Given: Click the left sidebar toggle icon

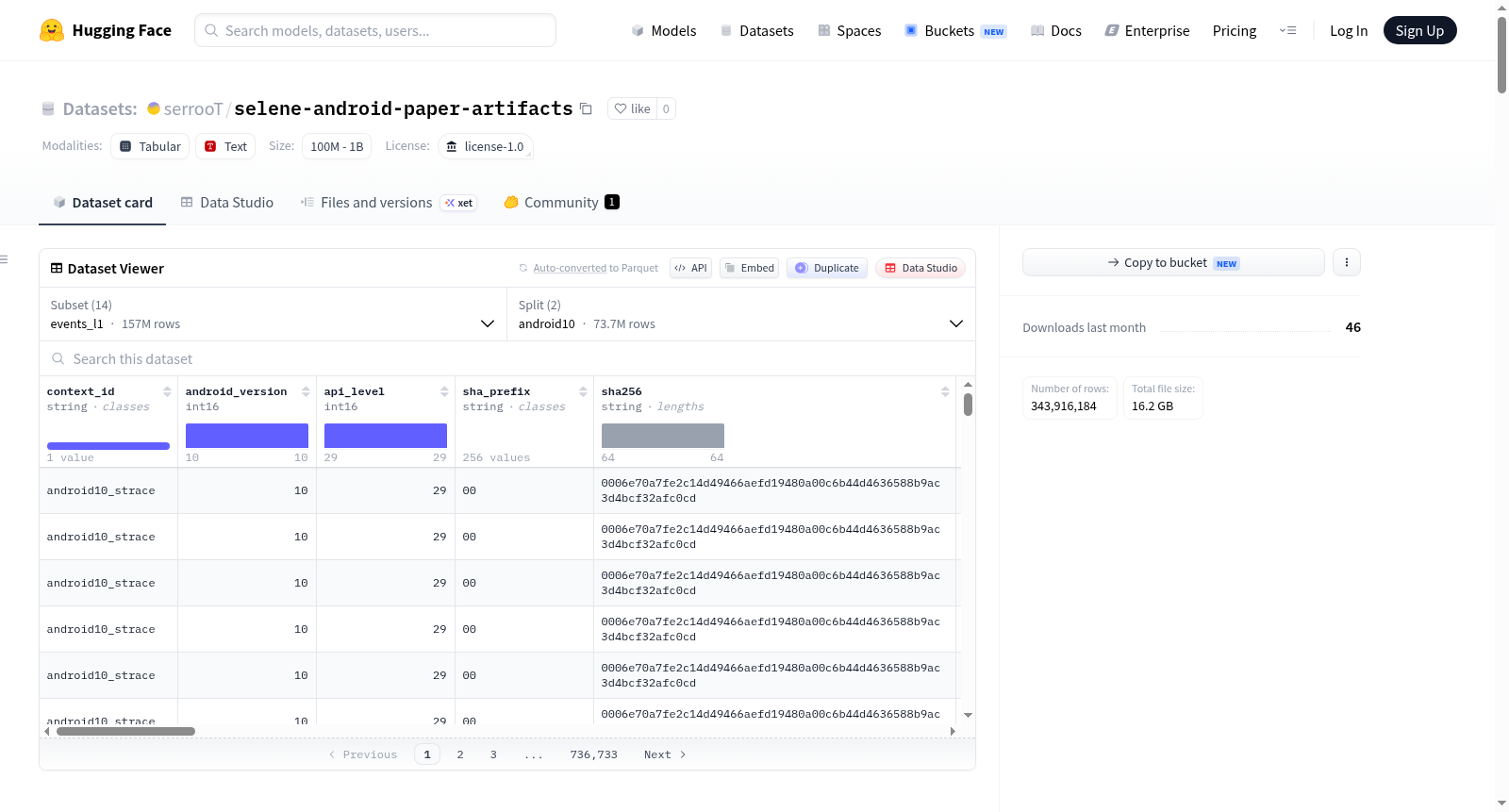Looking at the screenshot, I should (x=4, y=259).
